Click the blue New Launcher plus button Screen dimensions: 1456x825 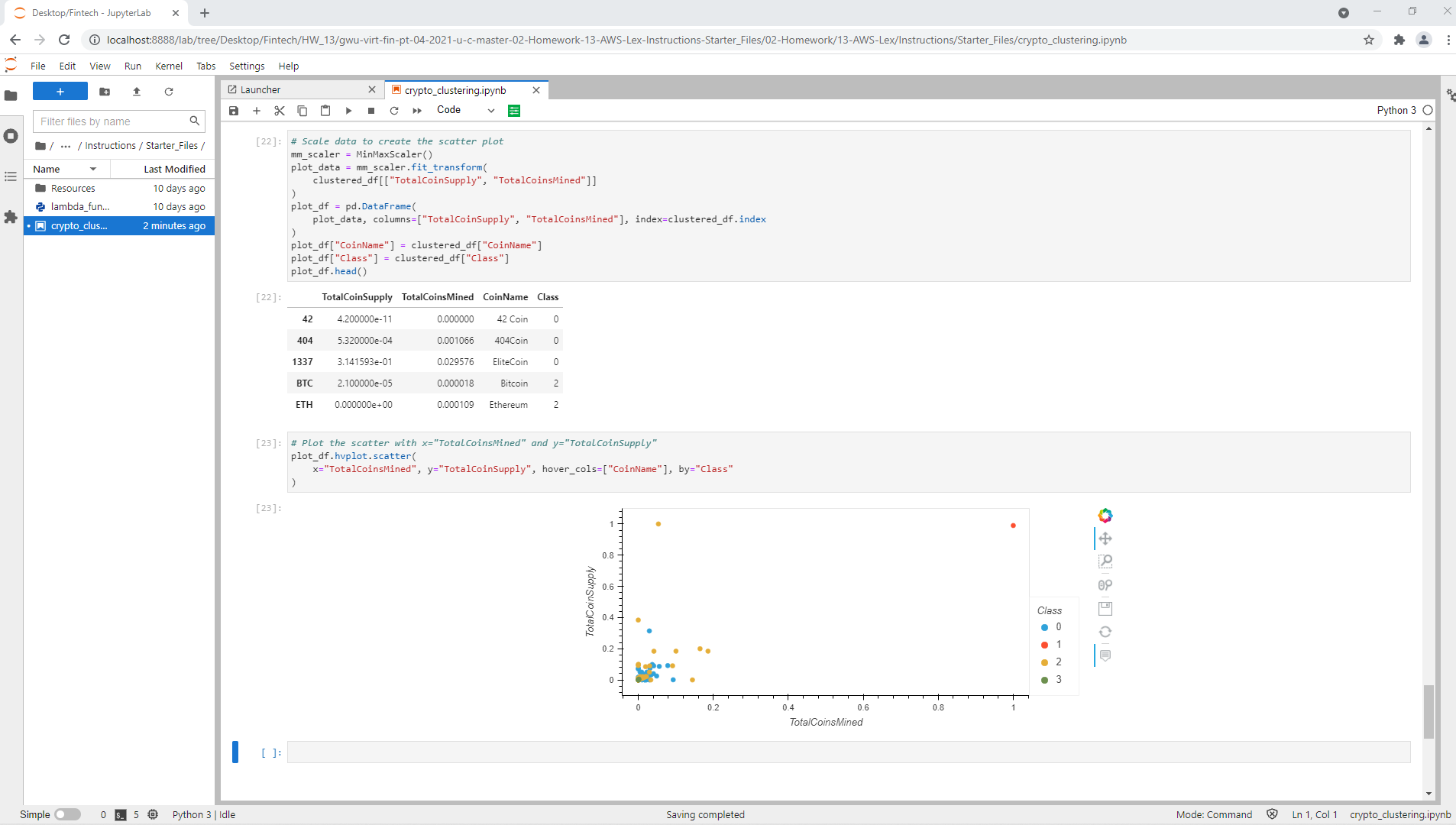click(60, 92)
